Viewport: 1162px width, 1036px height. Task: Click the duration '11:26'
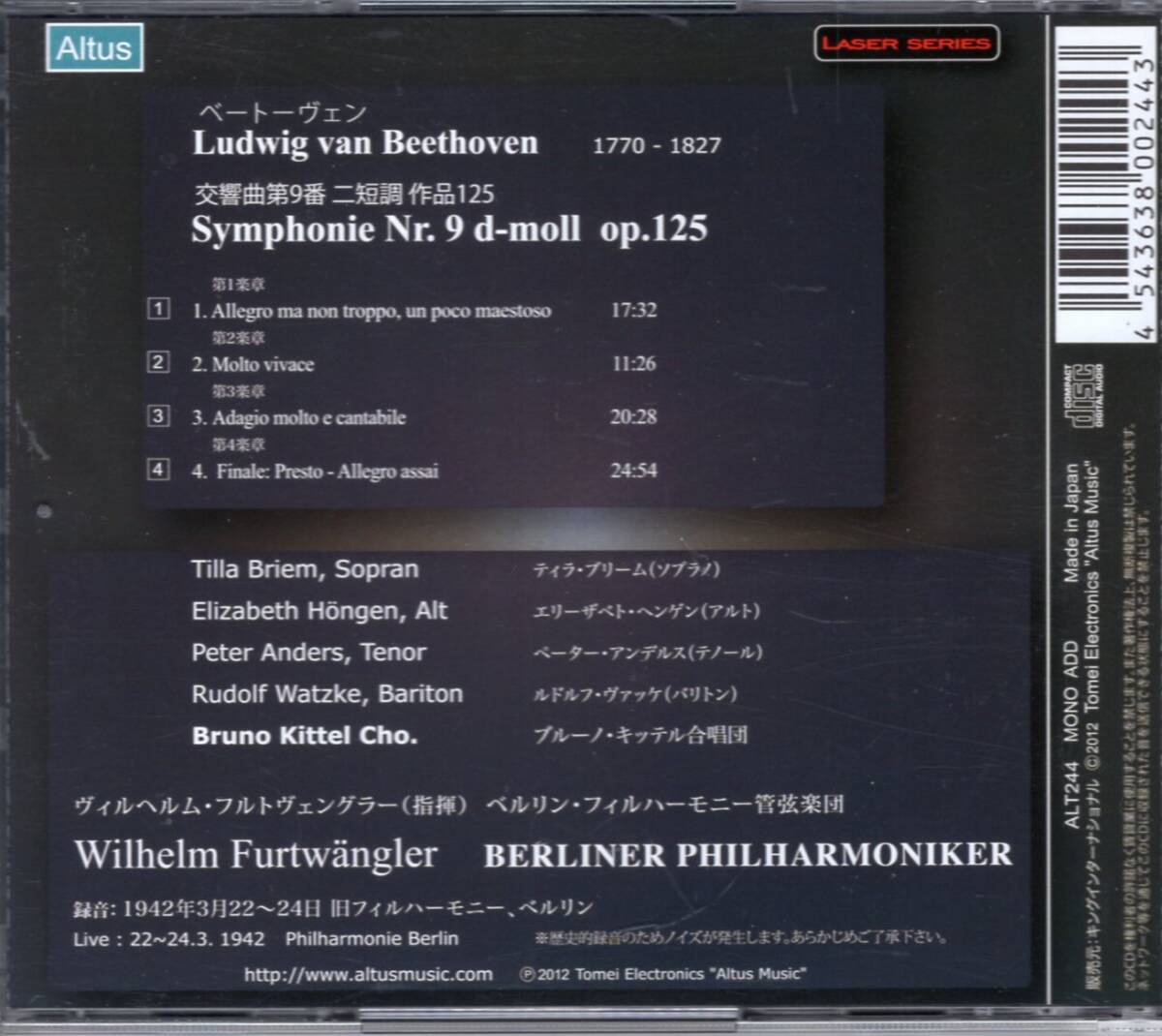point(633,363)
